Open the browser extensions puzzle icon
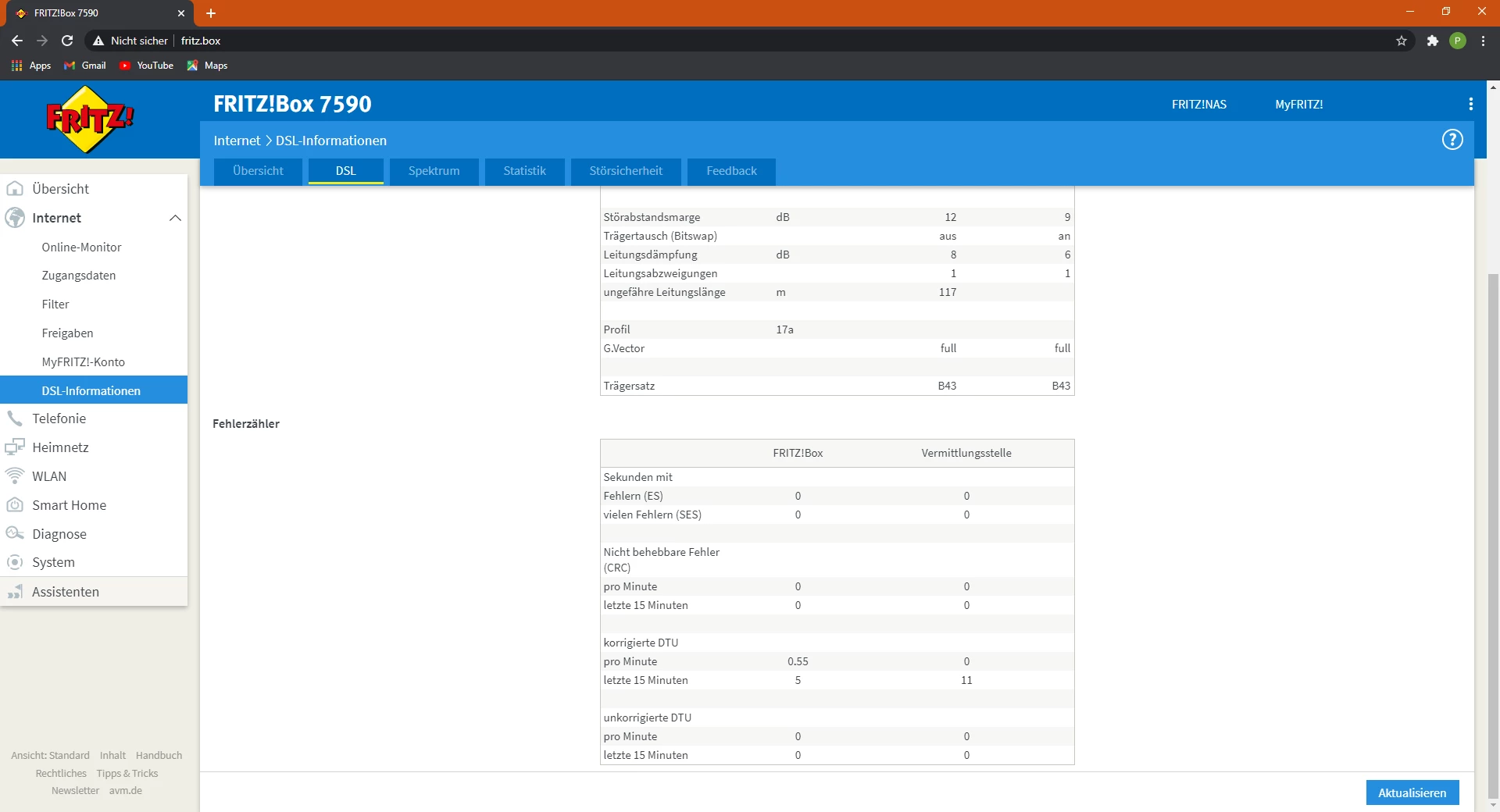Viewport: 1500px width, 812px height. point(1432,41)
